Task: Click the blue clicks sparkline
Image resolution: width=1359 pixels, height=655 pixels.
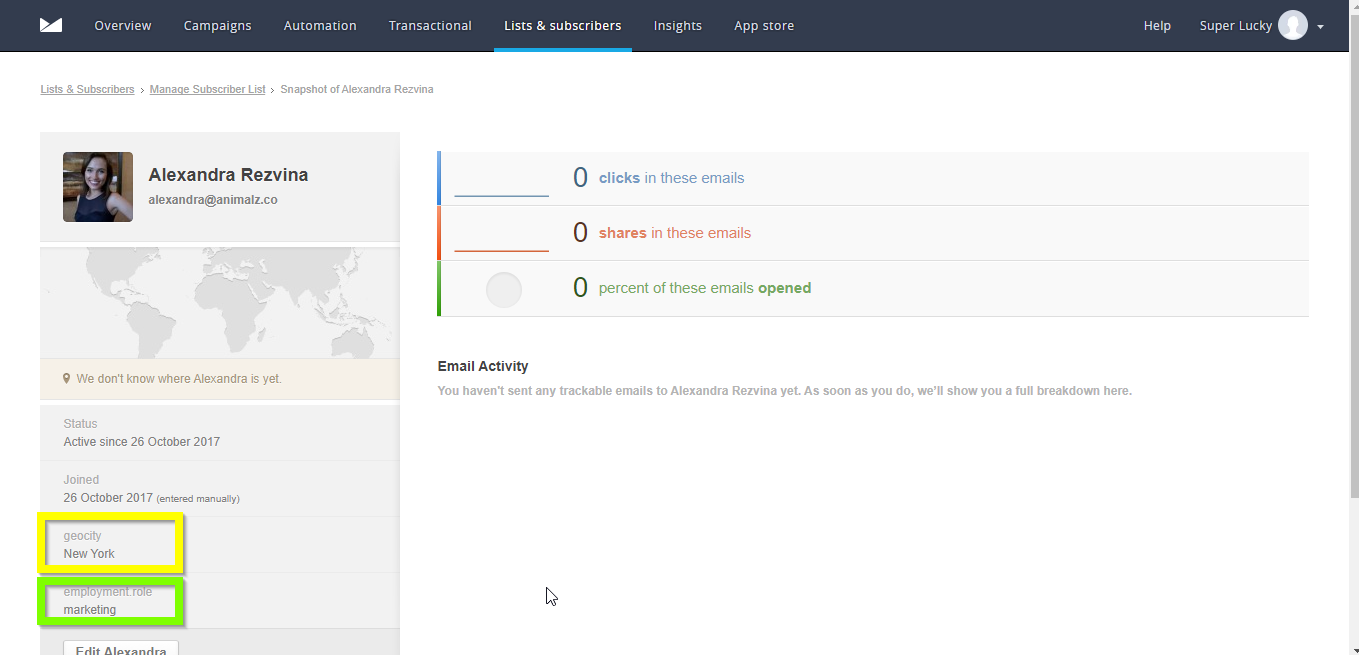Action: tap(501, 195)
